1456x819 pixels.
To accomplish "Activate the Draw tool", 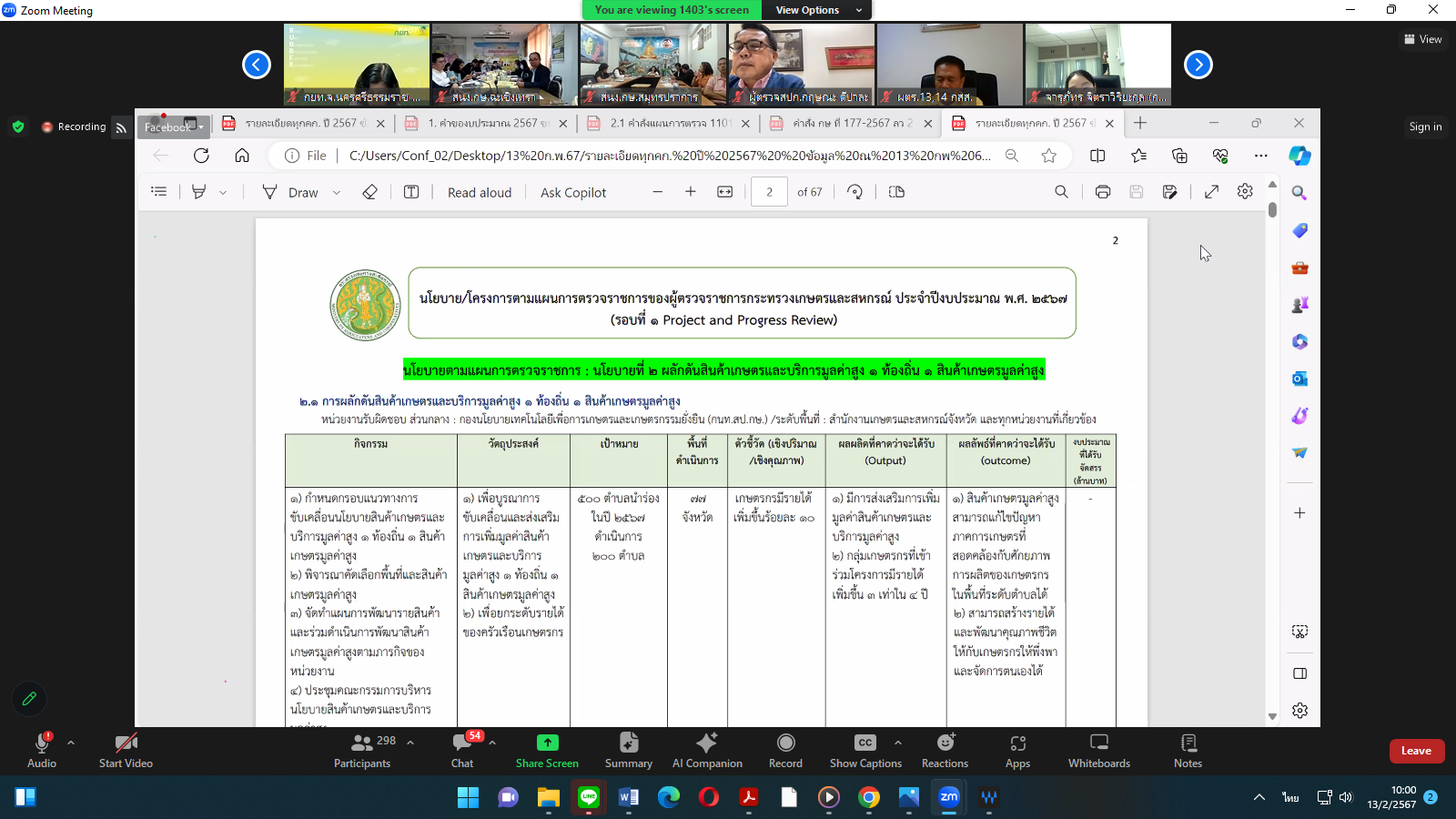I will (x=290, y=192).
